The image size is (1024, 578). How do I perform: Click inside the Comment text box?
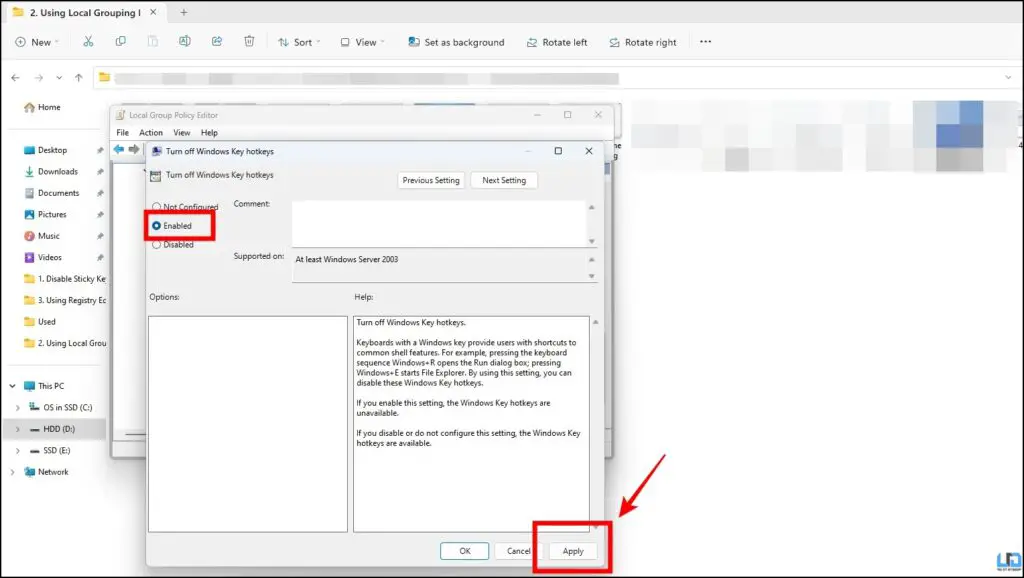coord(438,224)
